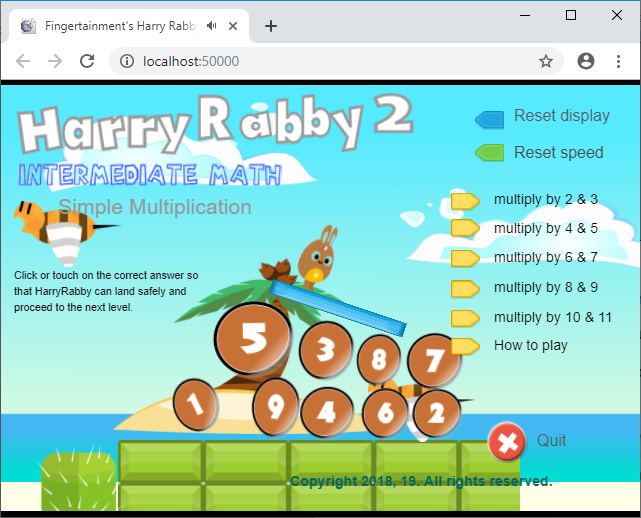Switch to Fingertainment's Harry Rabby tab
The image size is (641, 518).
click(129, 26)
